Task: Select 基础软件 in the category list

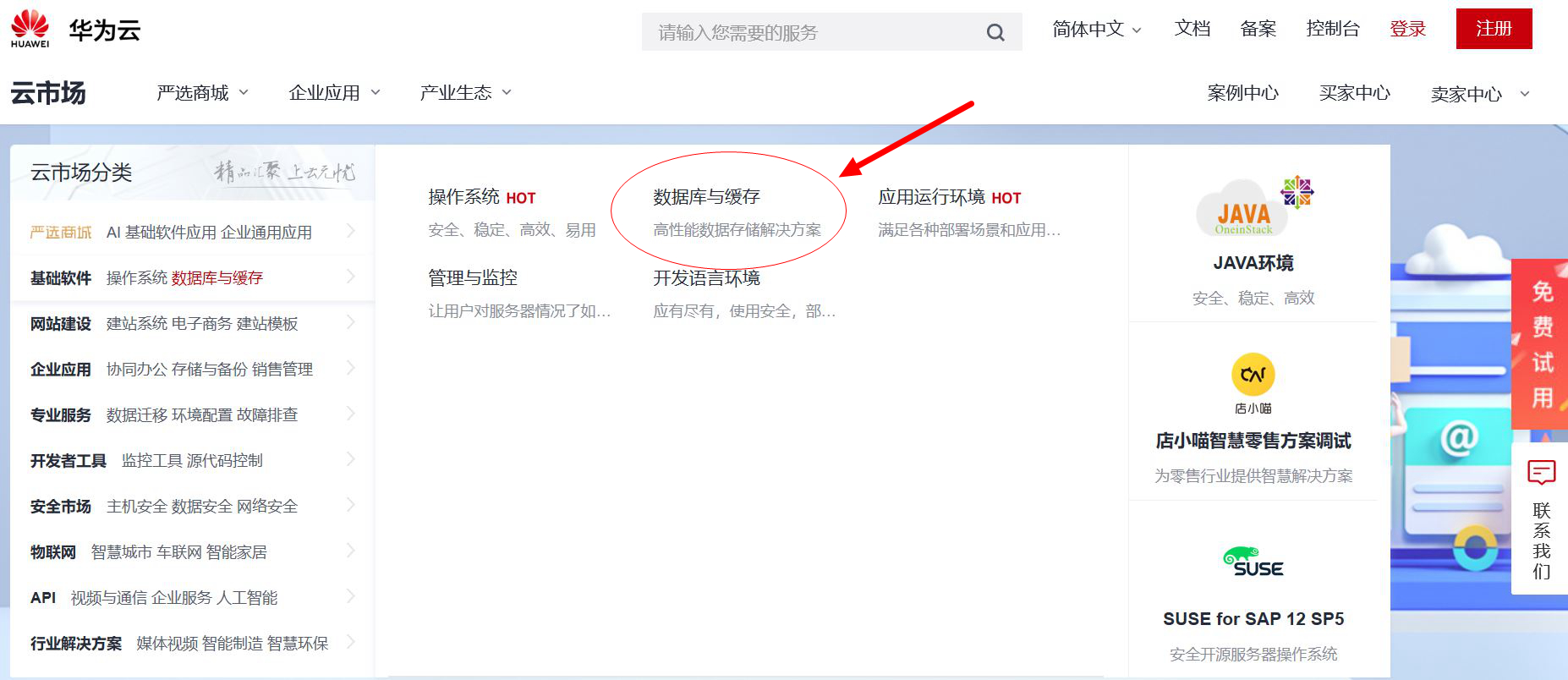Action: click(x=61, y=278)
